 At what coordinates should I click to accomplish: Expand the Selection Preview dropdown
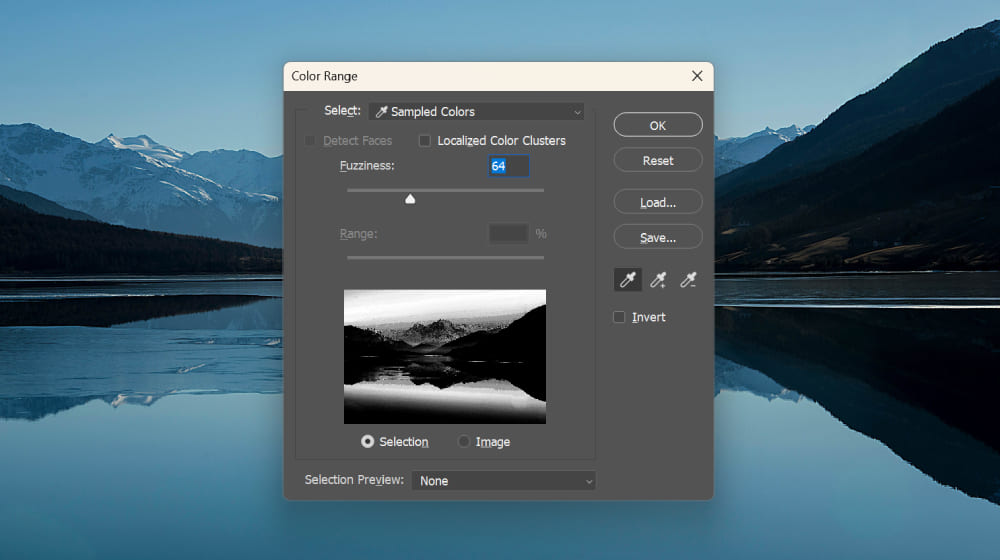pyautogui.click(x=503, y=481)
